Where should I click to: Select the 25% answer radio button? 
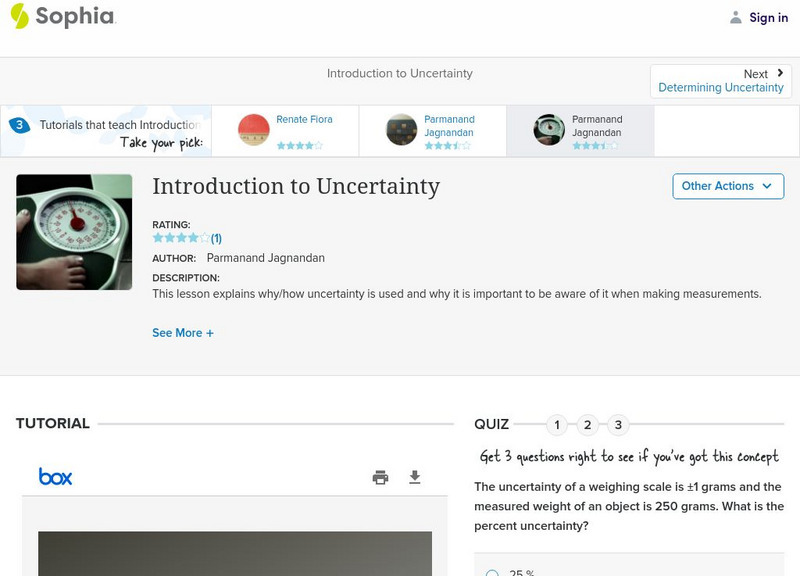[491, 571]
